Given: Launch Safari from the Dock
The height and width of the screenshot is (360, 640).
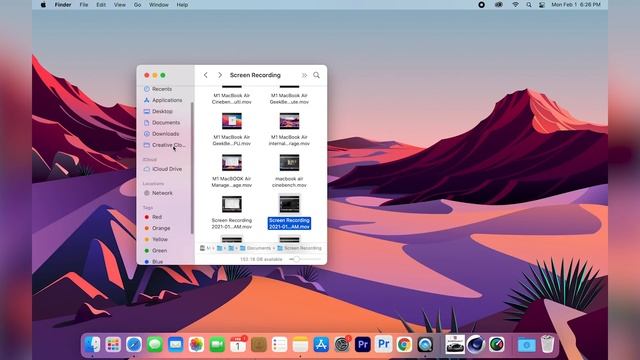Looking at the screenshot, I should [134, 344].
